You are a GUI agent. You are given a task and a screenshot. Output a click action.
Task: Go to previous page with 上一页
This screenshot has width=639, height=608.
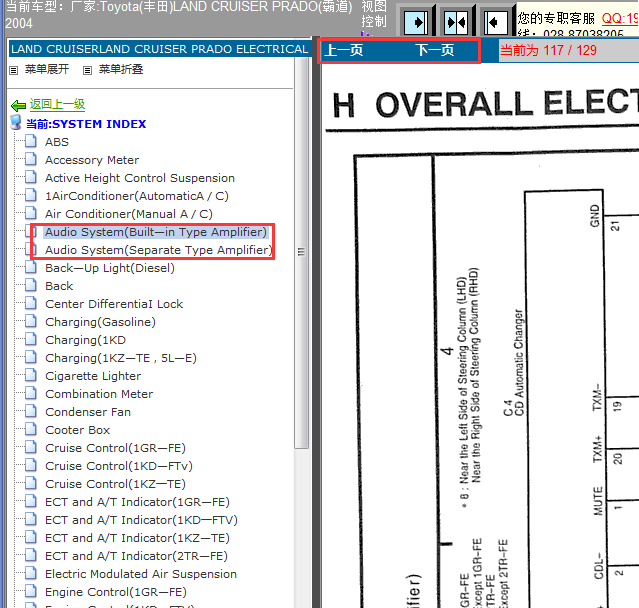pos(344,50)
